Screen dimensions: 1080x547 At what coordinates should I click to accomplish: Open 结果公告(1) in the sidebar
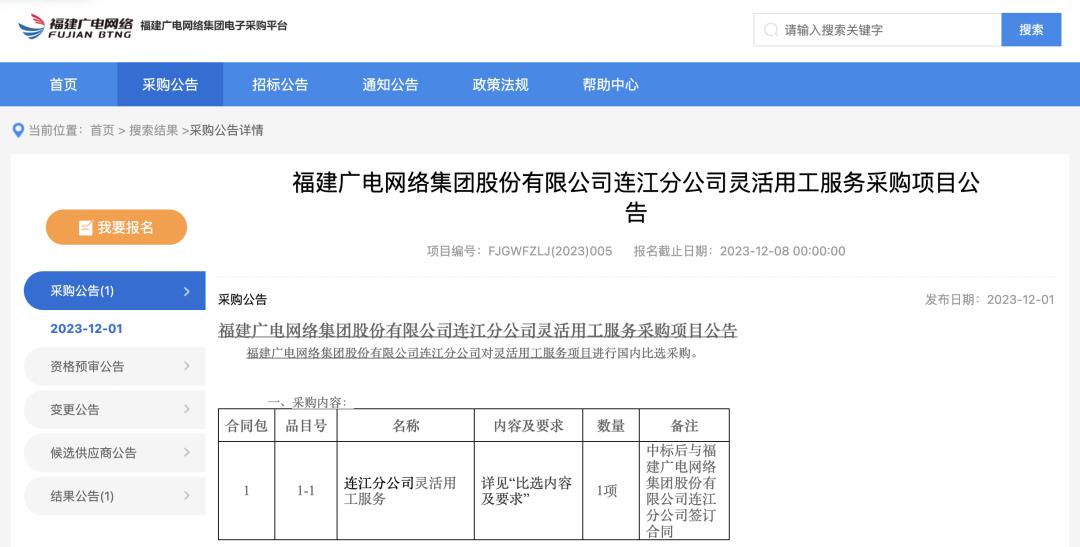(x=114, y=496)
